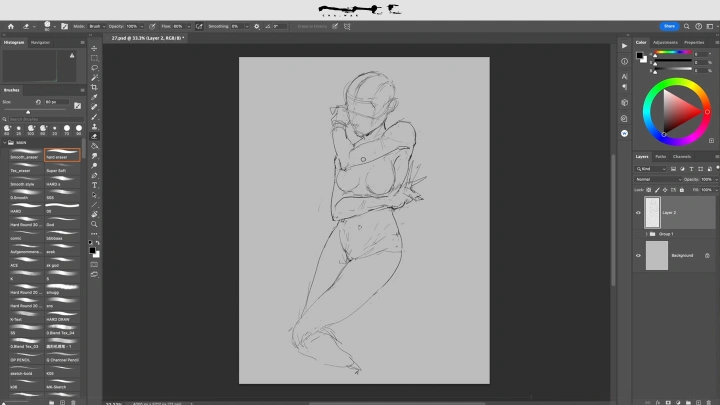
Task: Select the Move tool
Action: tap(94, 48)
